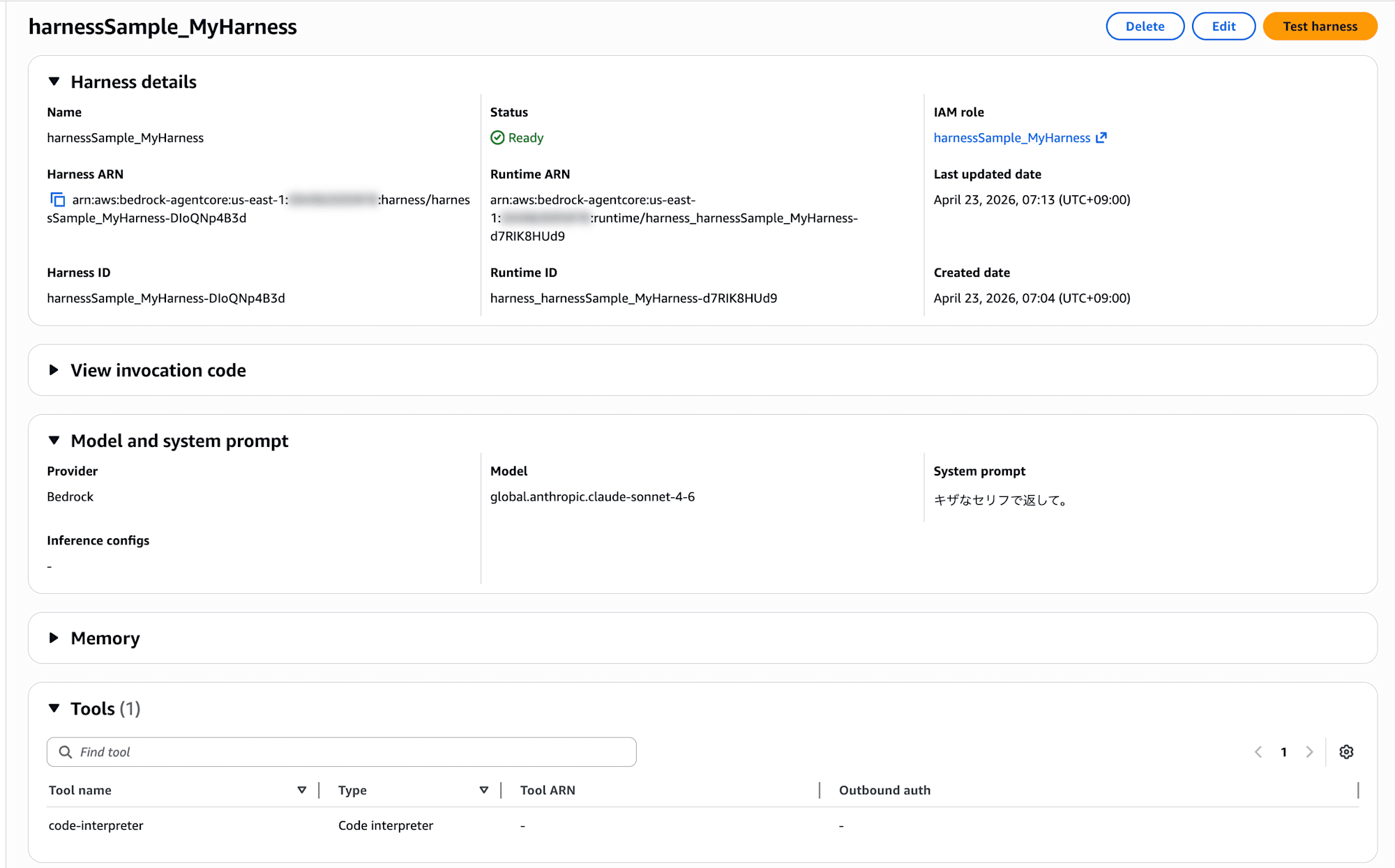Screen dimensions: 1395x868
Task: Collapse the Harness details section
Action: coord(54,82)
